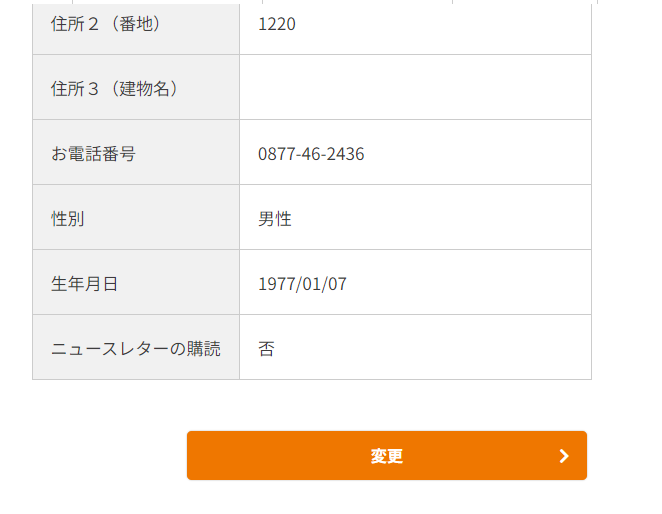Click the newsletter value 否
This screenshot has width=662, height=514.
pos(266,349)
